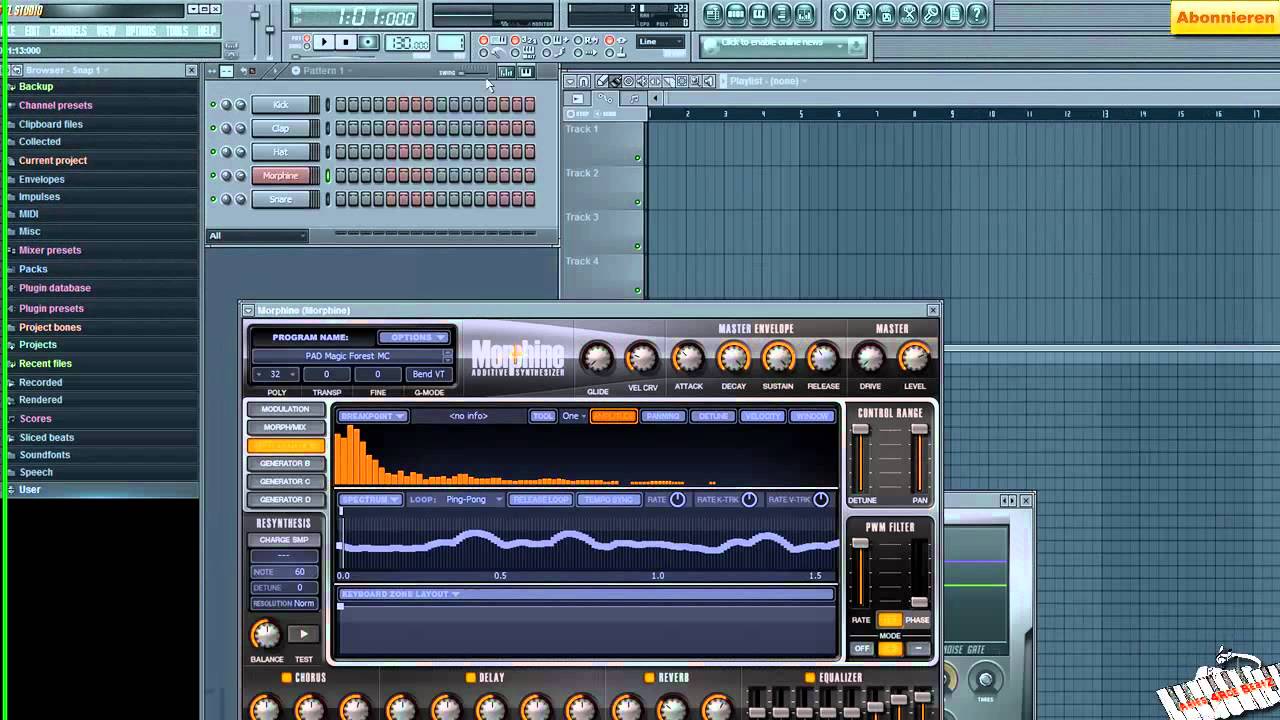Select the Morphine channel button
Viewport: 1280px width, 720px height.
pos(280,176)
